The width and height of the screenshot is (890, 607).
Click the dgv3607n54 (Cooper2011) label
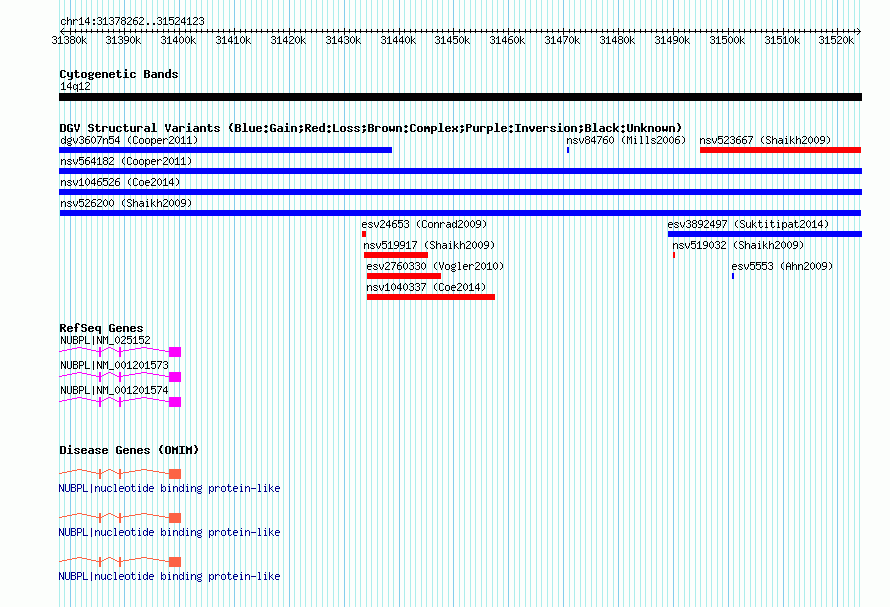point(129,140)
